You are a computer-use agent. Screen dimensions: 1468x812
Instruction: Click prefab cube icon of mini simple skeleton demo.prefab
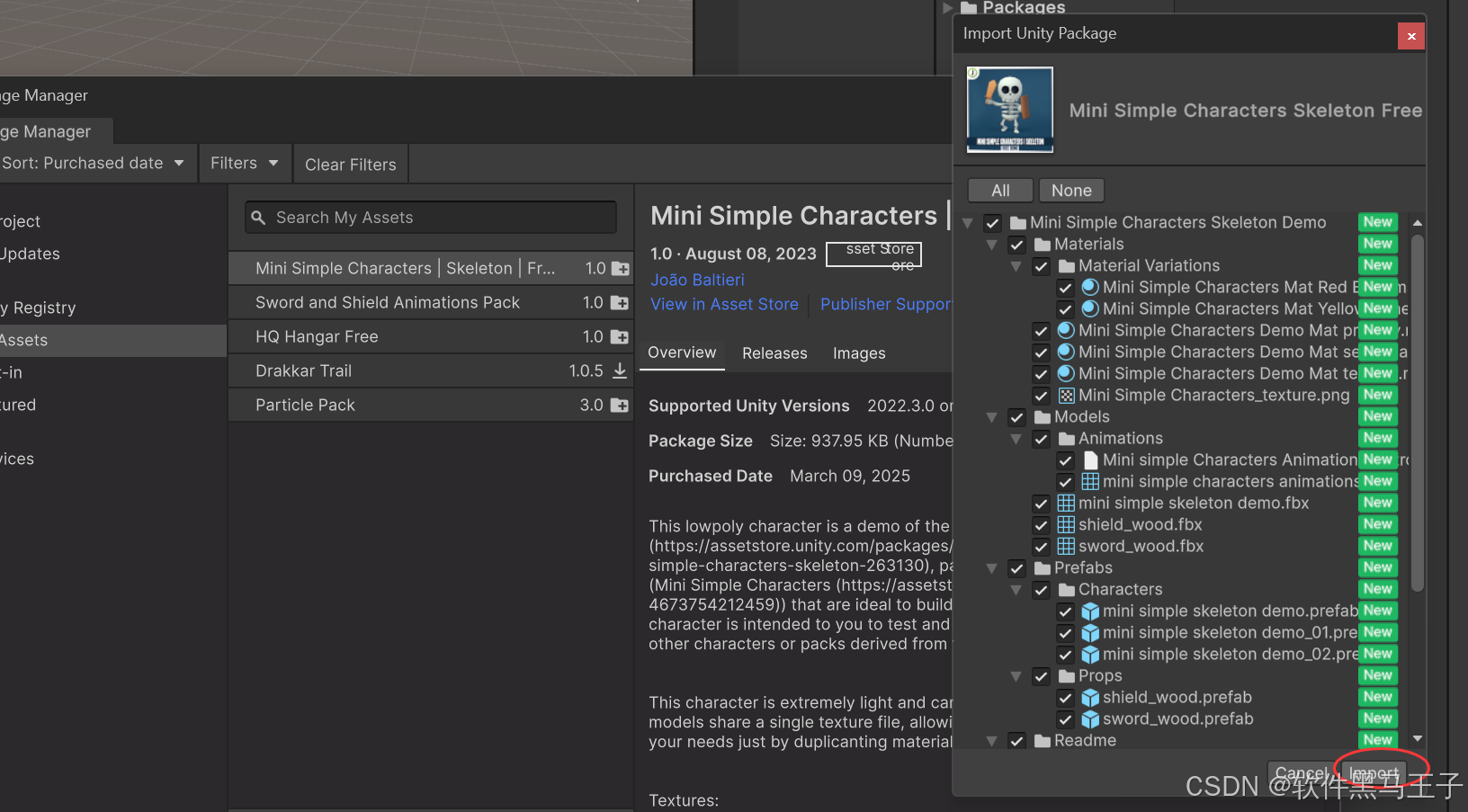point(1090,611)
